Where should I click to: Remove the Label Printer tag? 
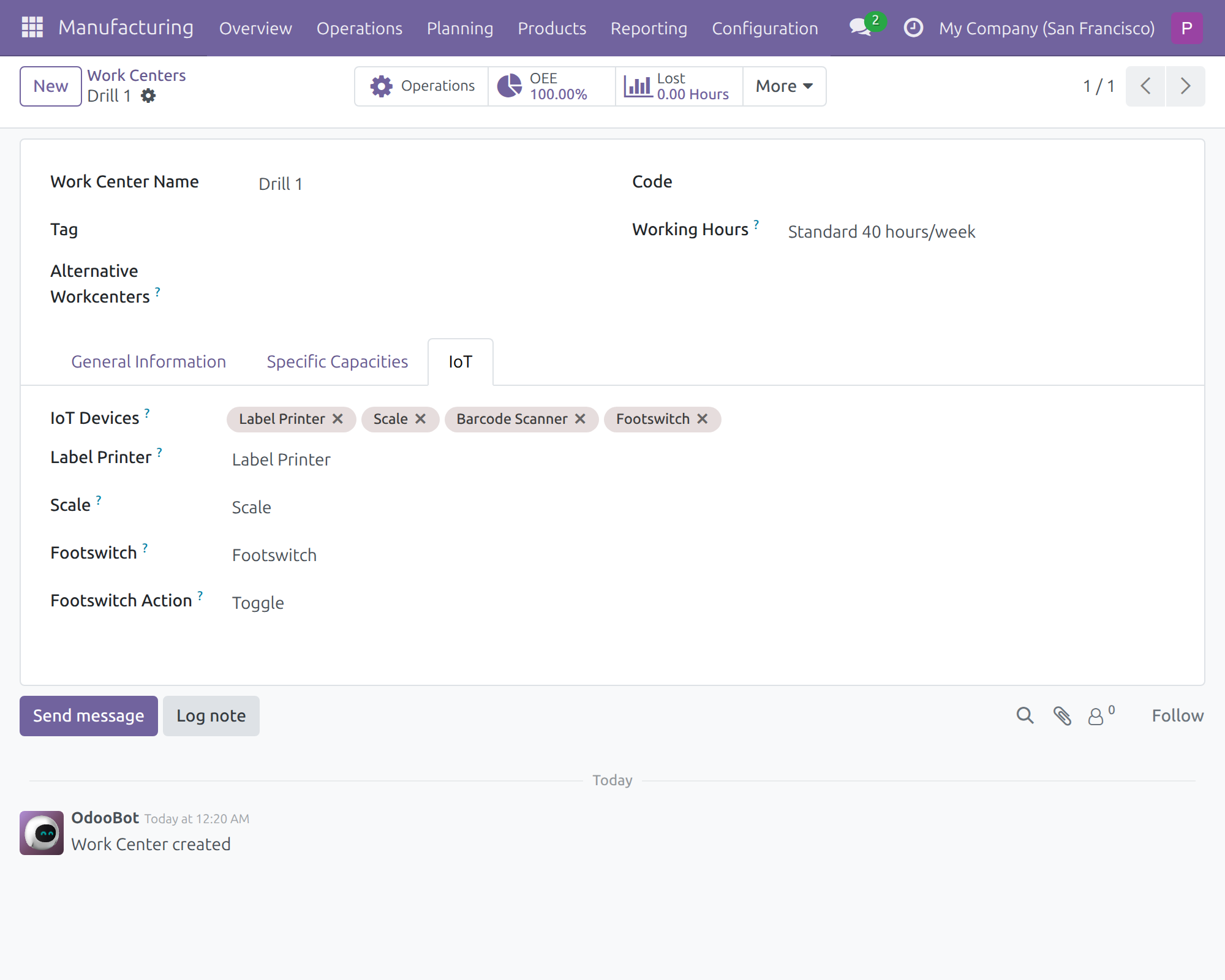[337, 419]
